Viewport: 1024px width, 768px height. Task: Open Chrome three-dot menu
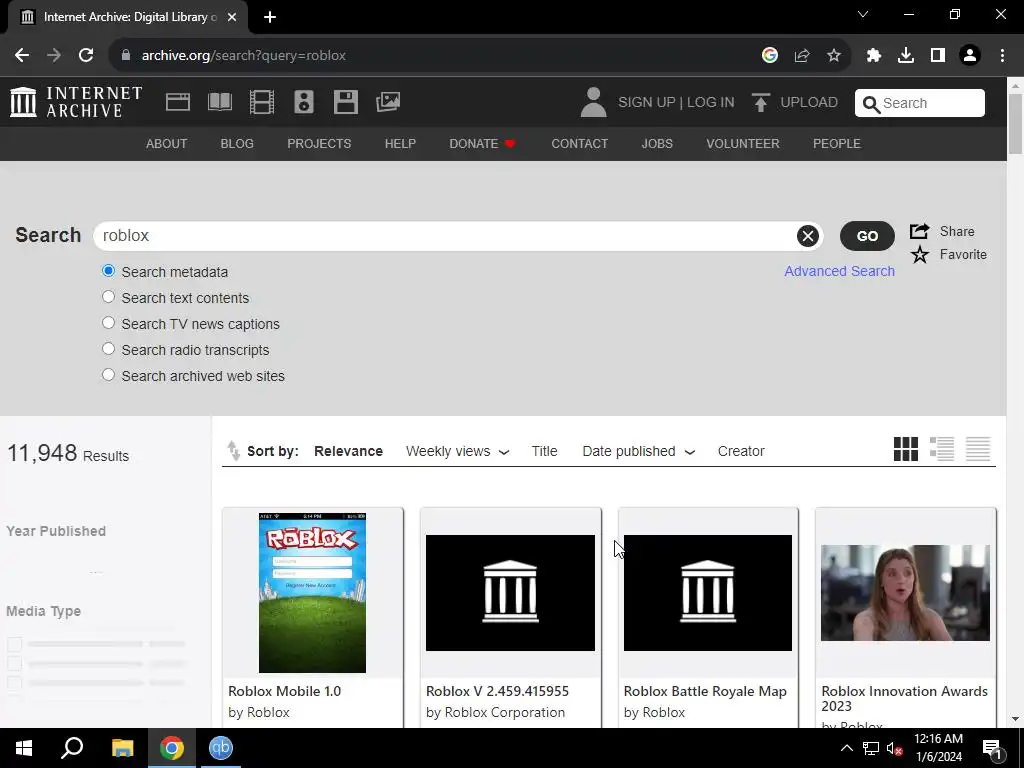(1002, 56)
